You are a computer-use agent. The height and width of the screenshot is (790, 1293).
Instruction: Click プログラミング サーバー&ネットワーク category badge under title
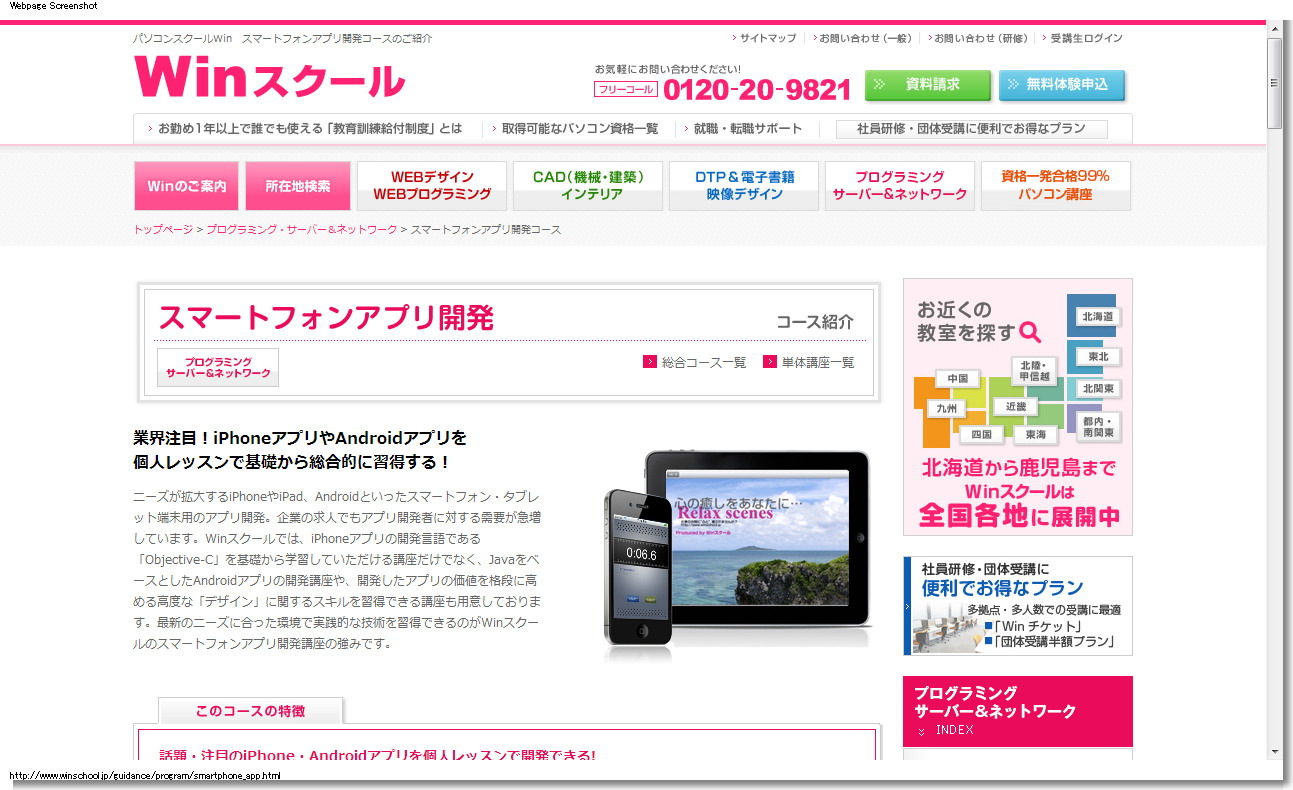pos(218,367)
